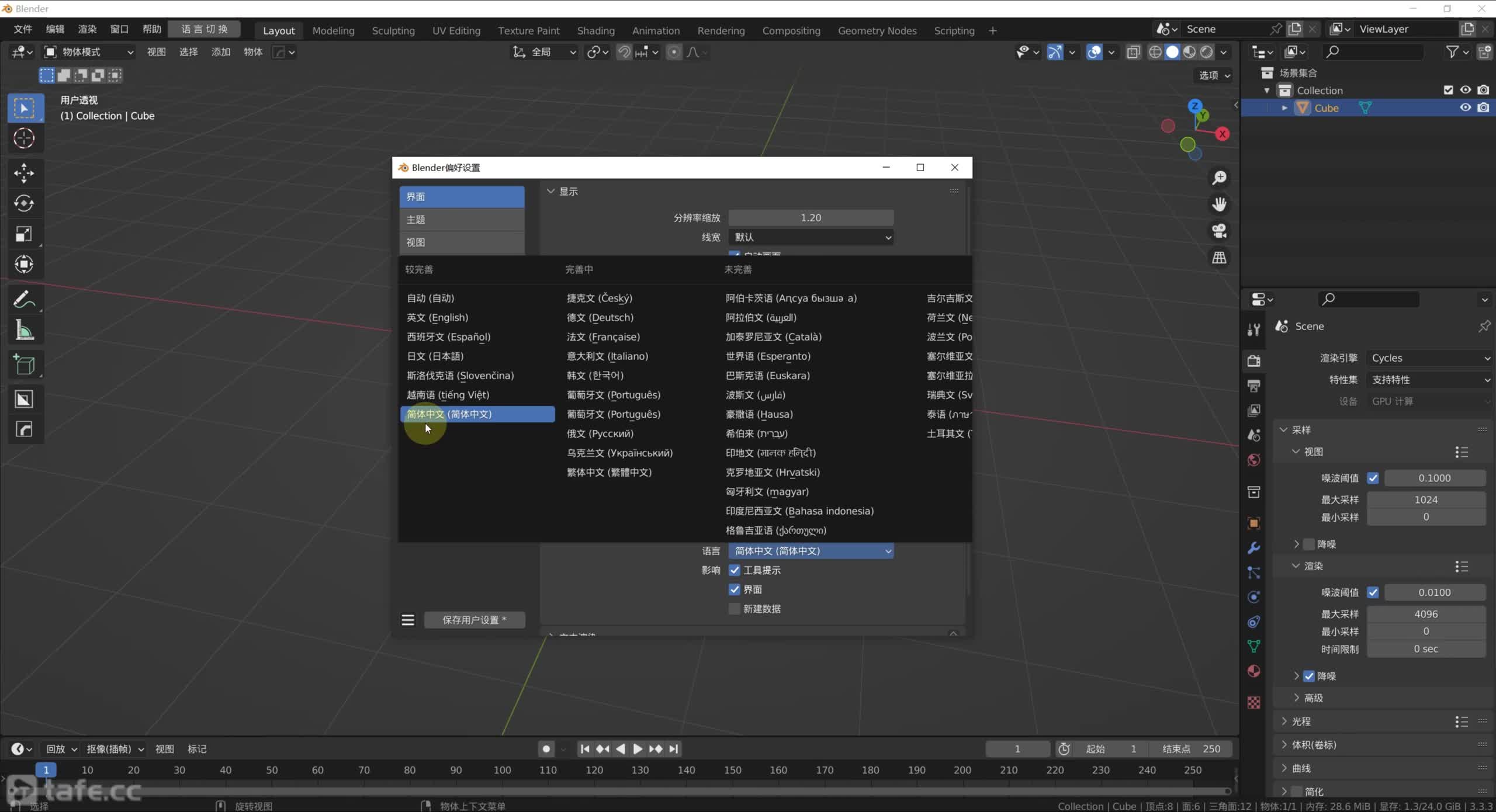Toggle X-ray display in viewport header

(x=1133, y=52)
